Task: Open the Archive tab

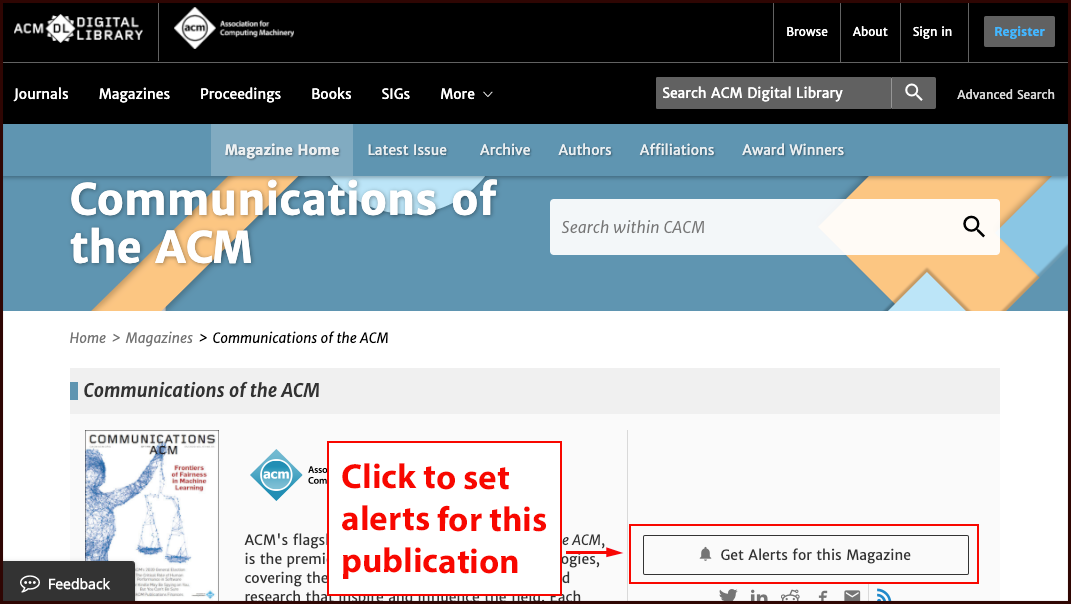Action: [505, 150]
